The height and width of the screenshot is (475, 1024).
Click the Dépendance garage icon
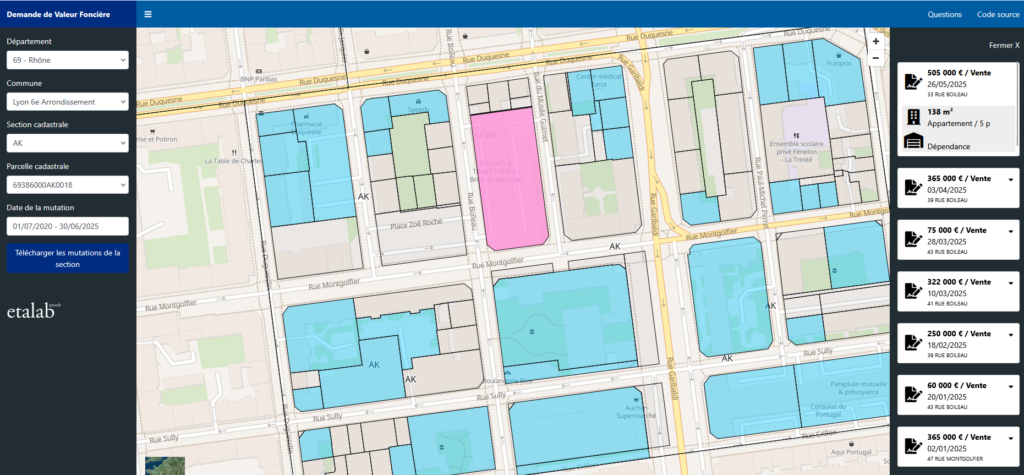click(912, 145)
